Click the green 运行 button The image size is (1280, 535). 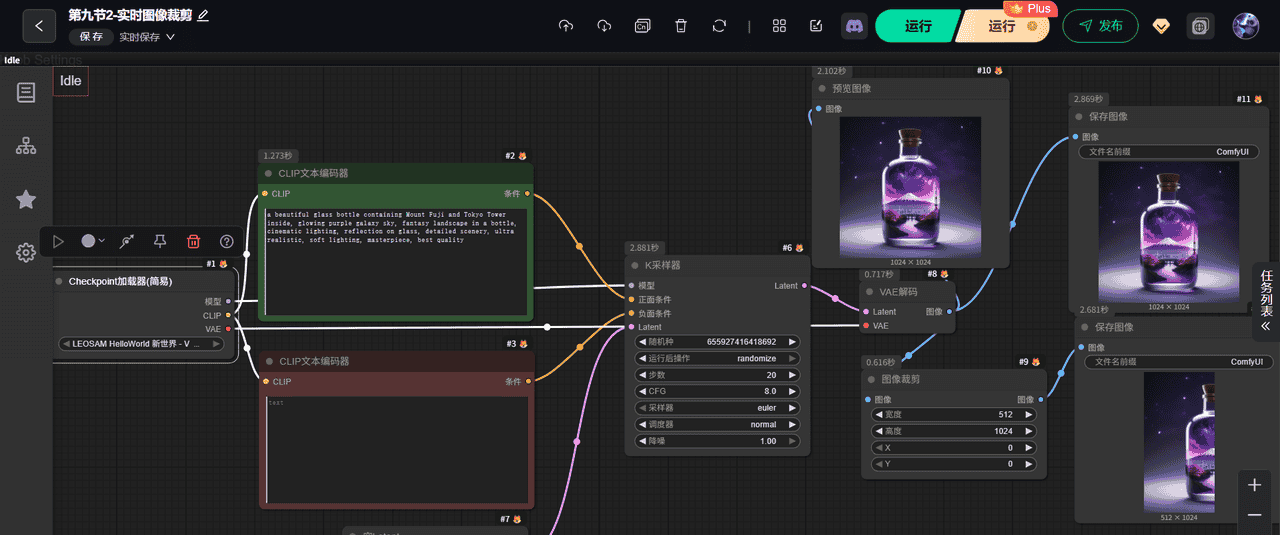(x=917, y=26)
